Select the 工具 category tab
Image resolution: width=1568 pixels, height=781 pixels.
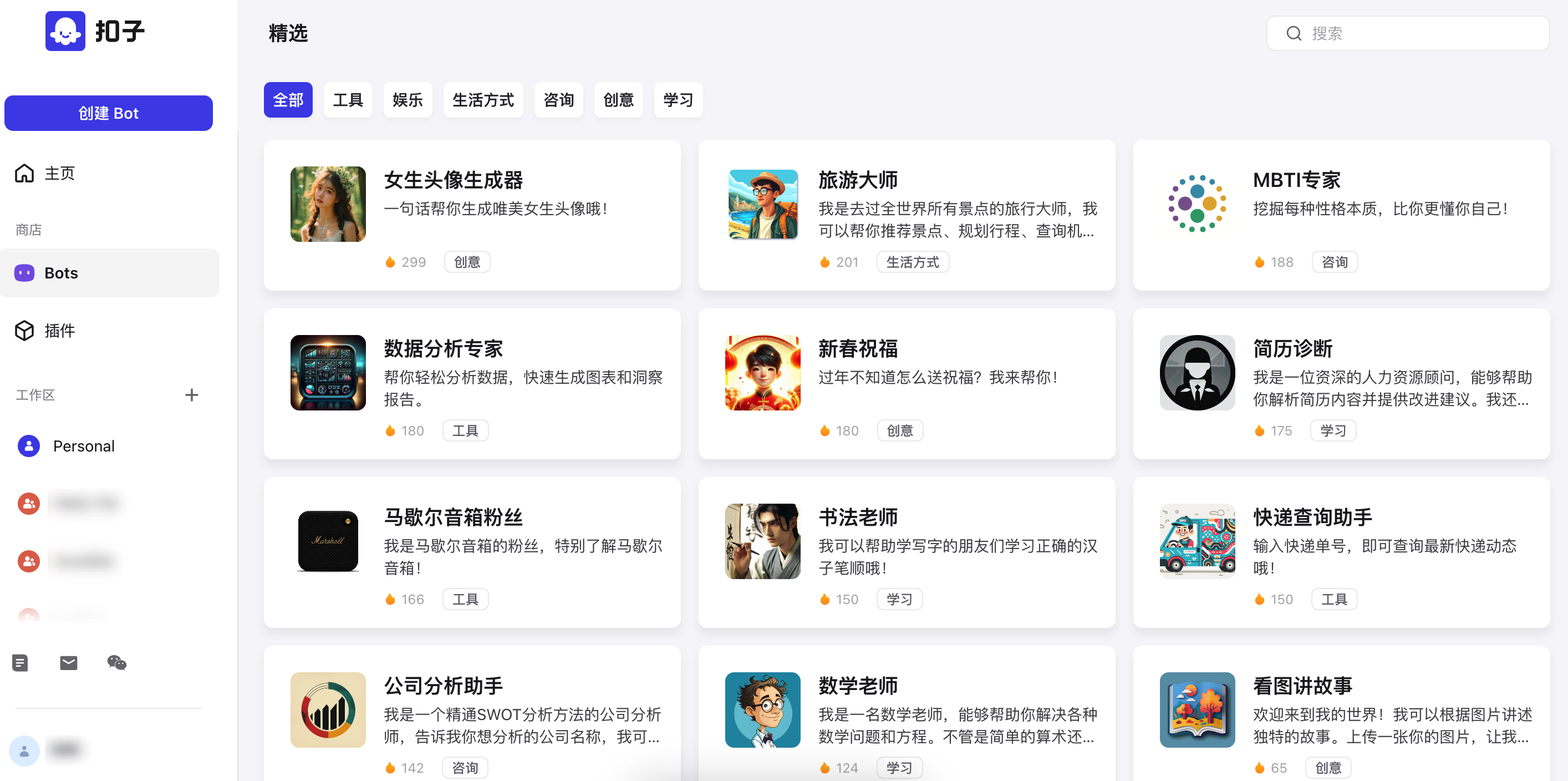348,100
